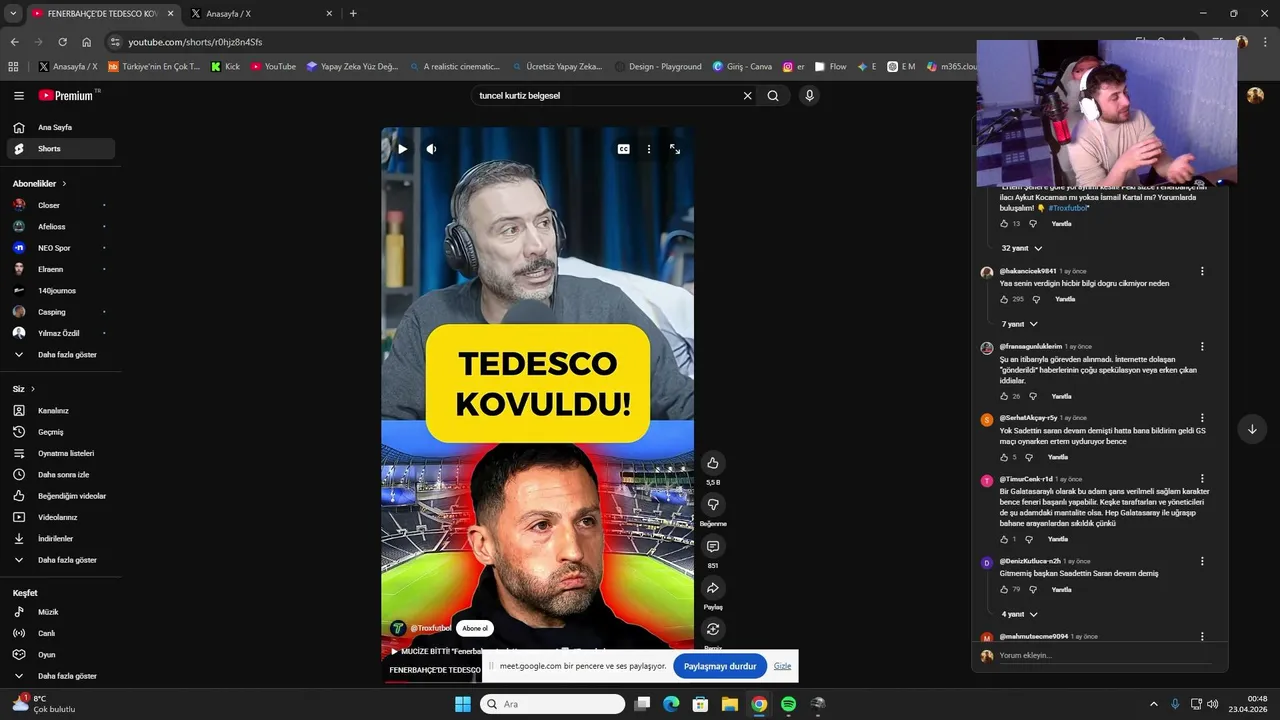Open Spotify from the taskbar
Image resolution: width=1280 pixels, height=720 pixels.
coord(788,704)
